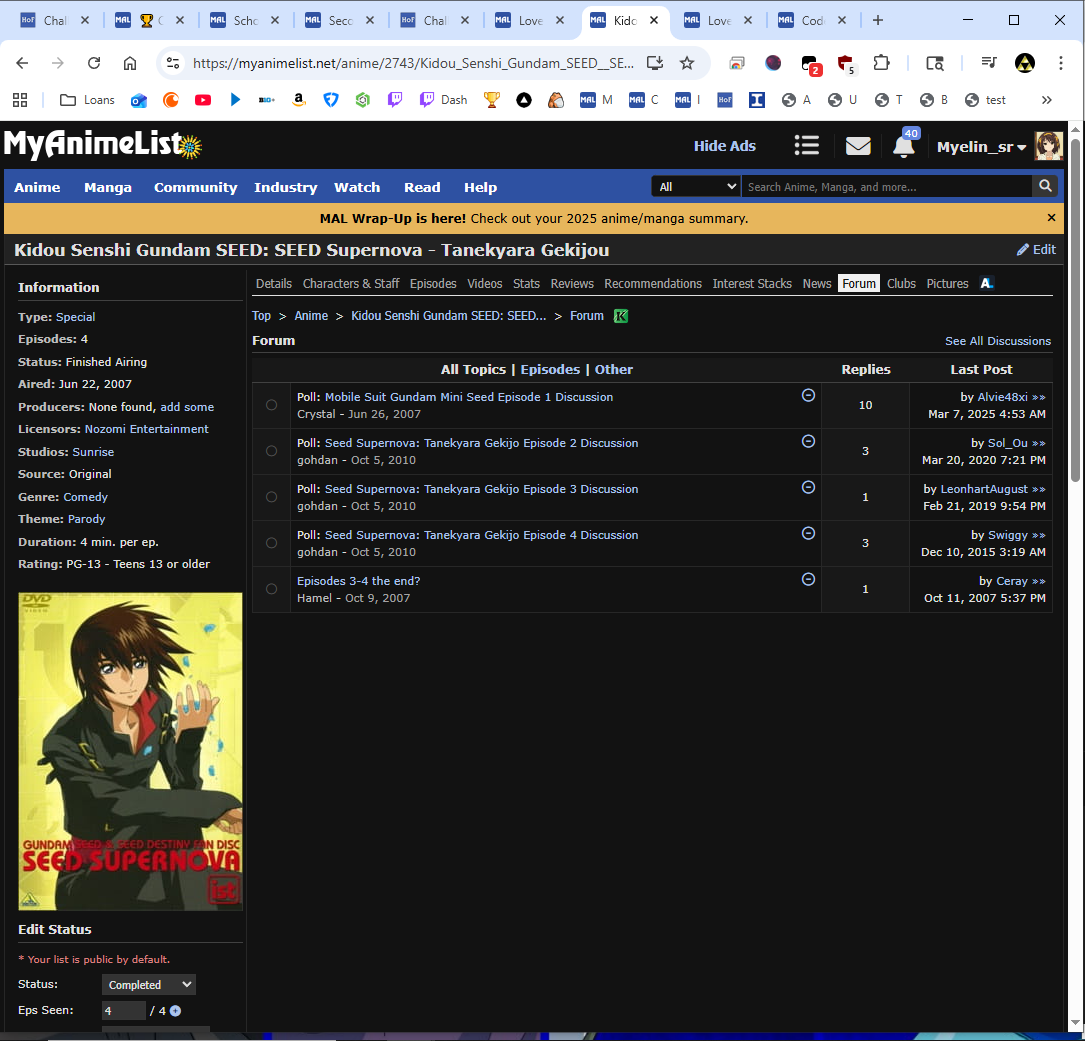Open the messages envelope icon

[858, 146]
